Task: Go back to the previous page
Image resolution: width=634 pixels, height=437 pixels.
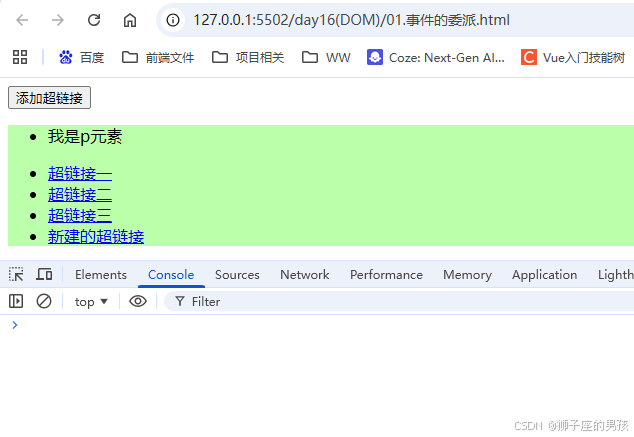Action: click(22, 20)
